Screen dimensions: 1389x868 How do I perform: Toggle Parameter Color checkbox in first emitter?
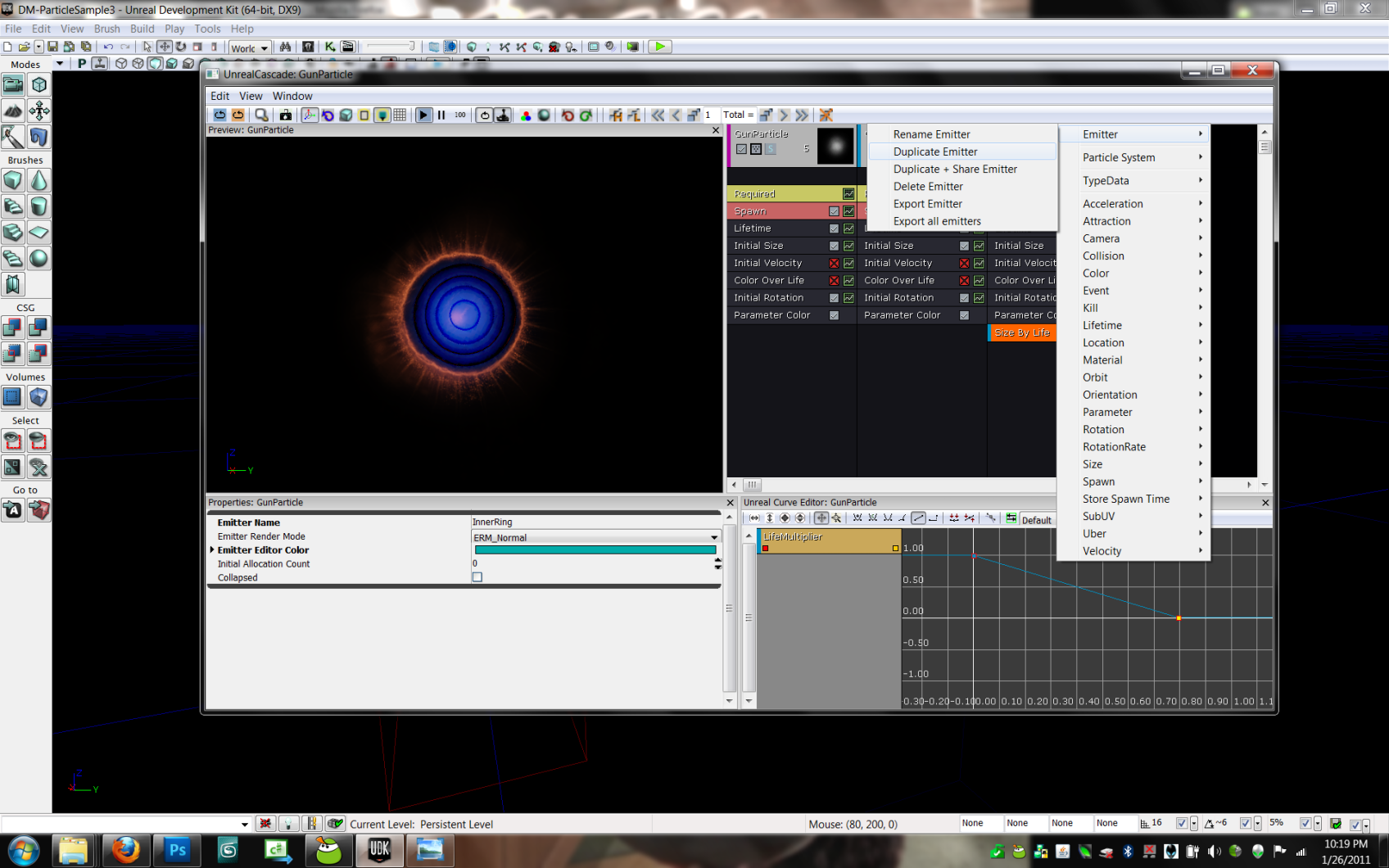pyautogui.click(x=834, y=315)
